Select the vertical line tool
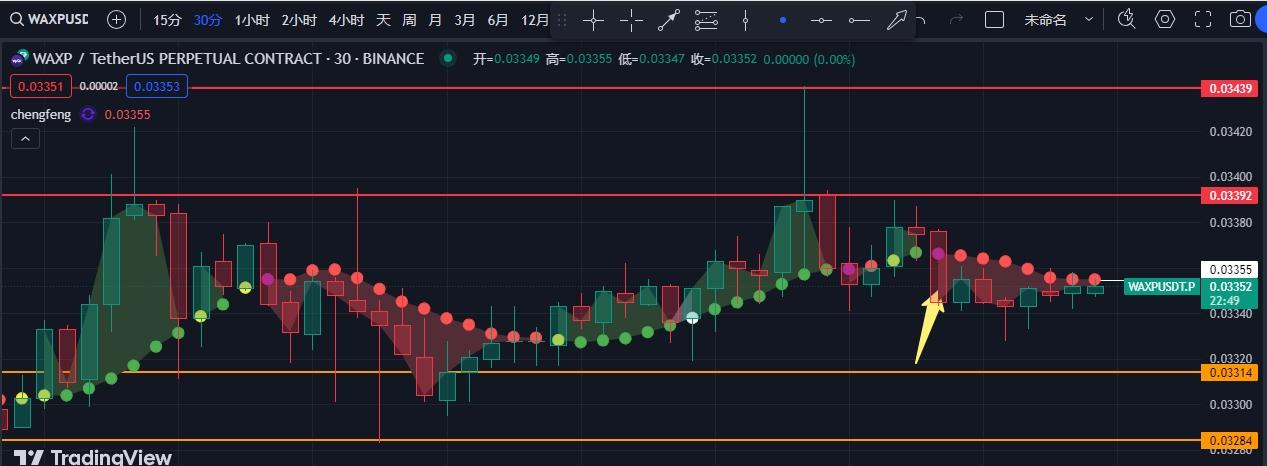 coord(745,20)
